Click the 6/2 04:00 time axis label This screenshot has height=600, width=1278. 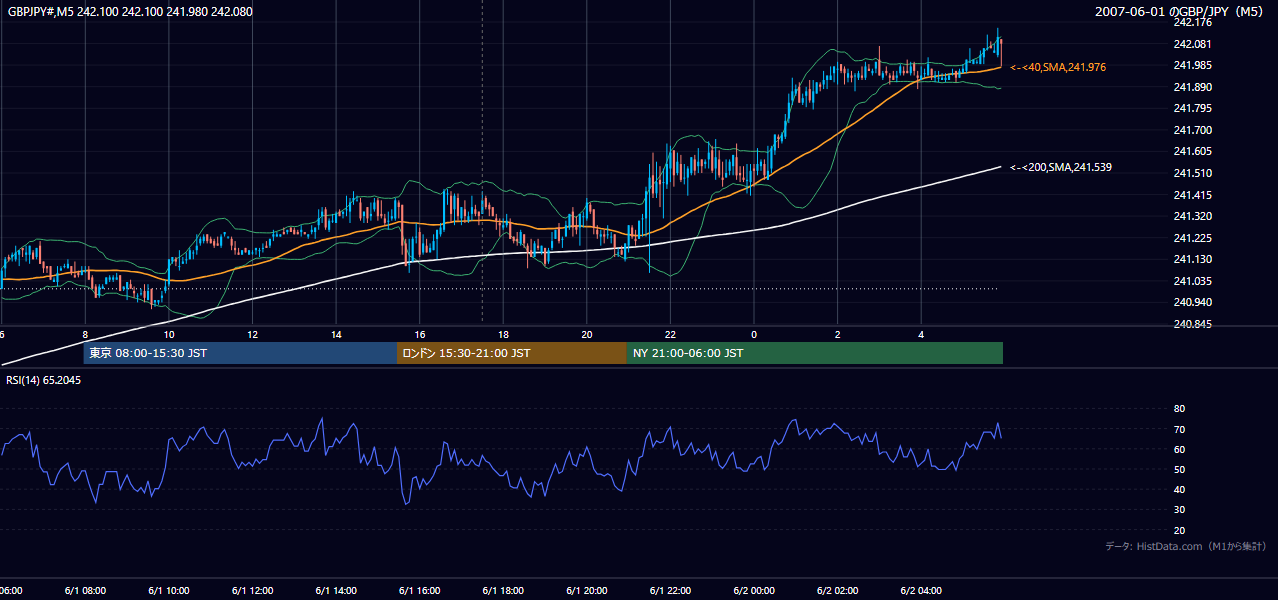point(921,591)
